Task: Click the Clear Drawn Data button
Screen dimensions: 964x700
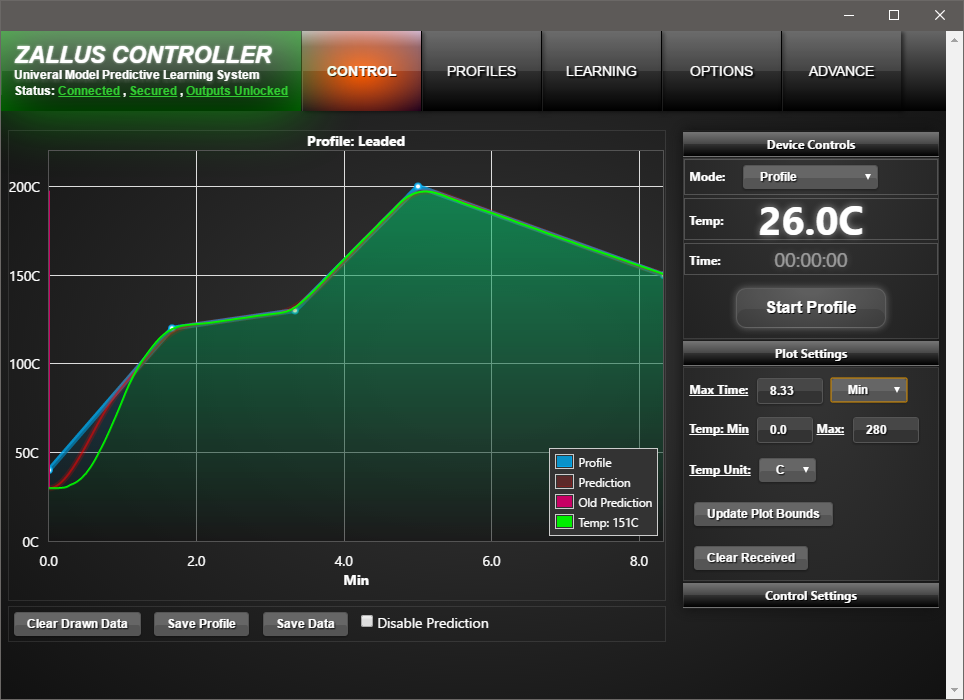Action: coord(77,624)
